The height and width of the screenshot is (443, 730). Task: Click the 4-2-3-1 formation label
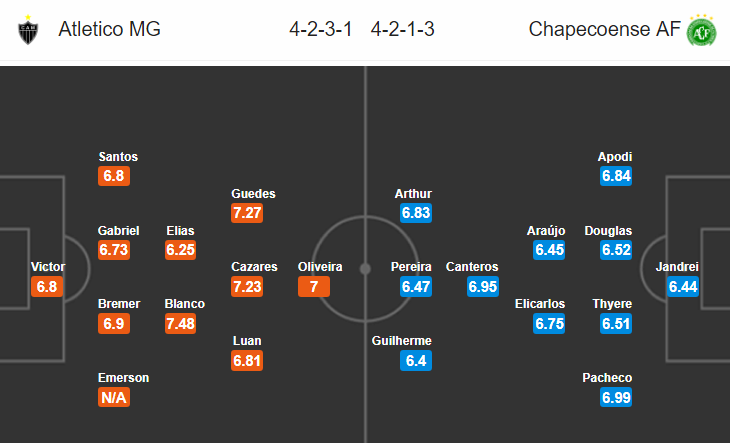click(321, 29)
